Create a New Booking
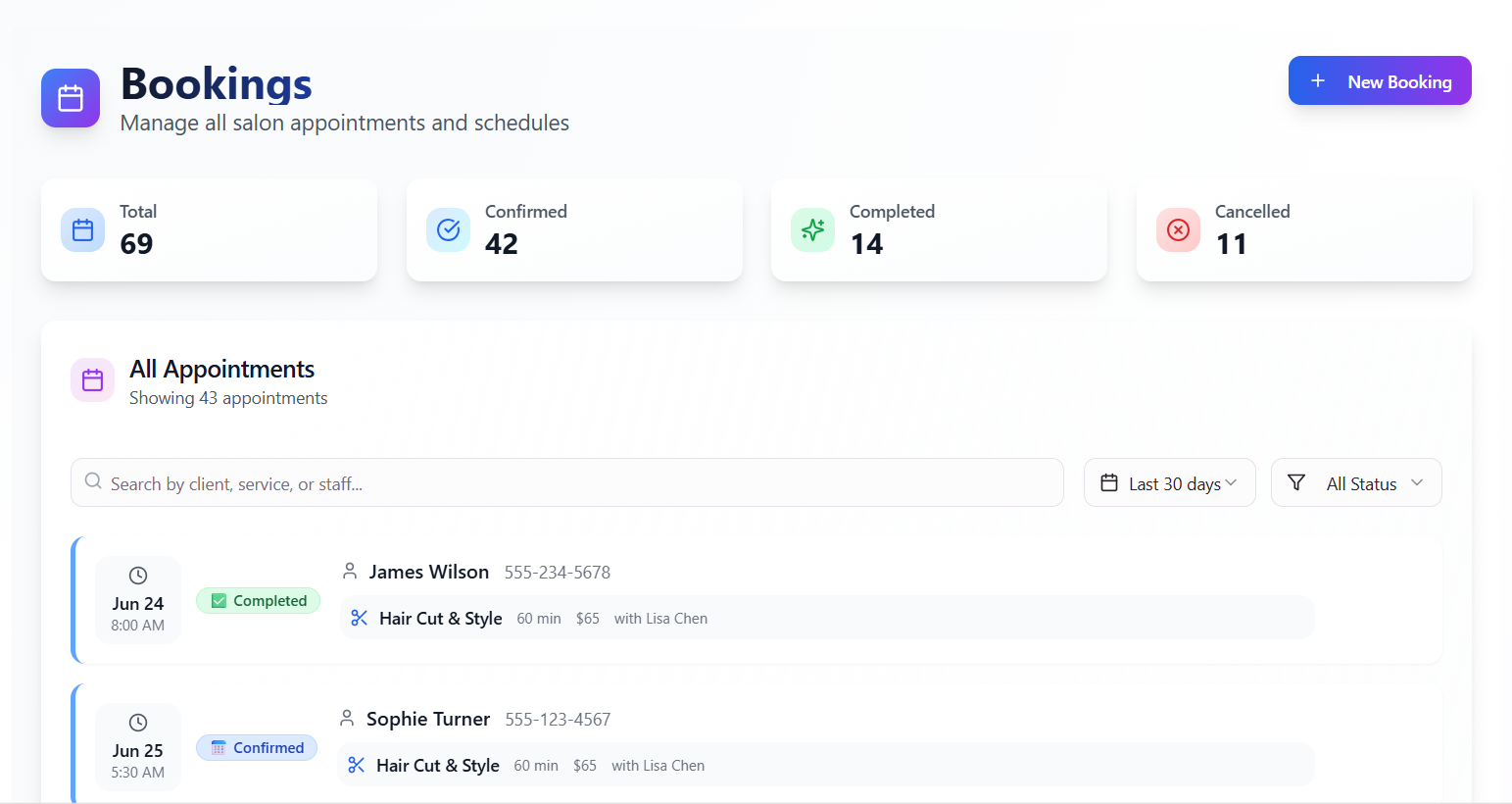Image resolution: width=1512 pixels, height=804 pixels. pos(1379,81)
